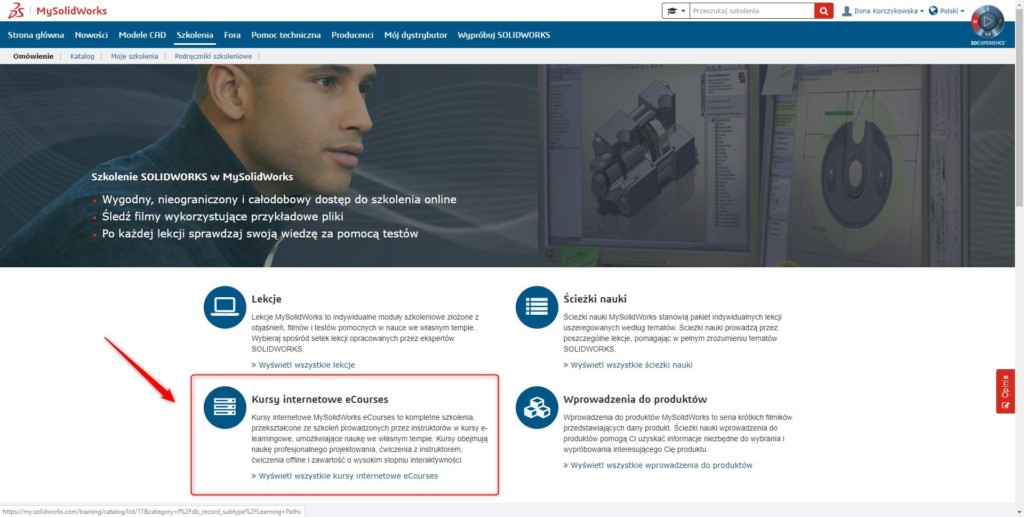Image resolution: width=1024 pixels, height=517 pixels.
Task: Open Pomoc techniczna in navigation
Action: (286, 35)
